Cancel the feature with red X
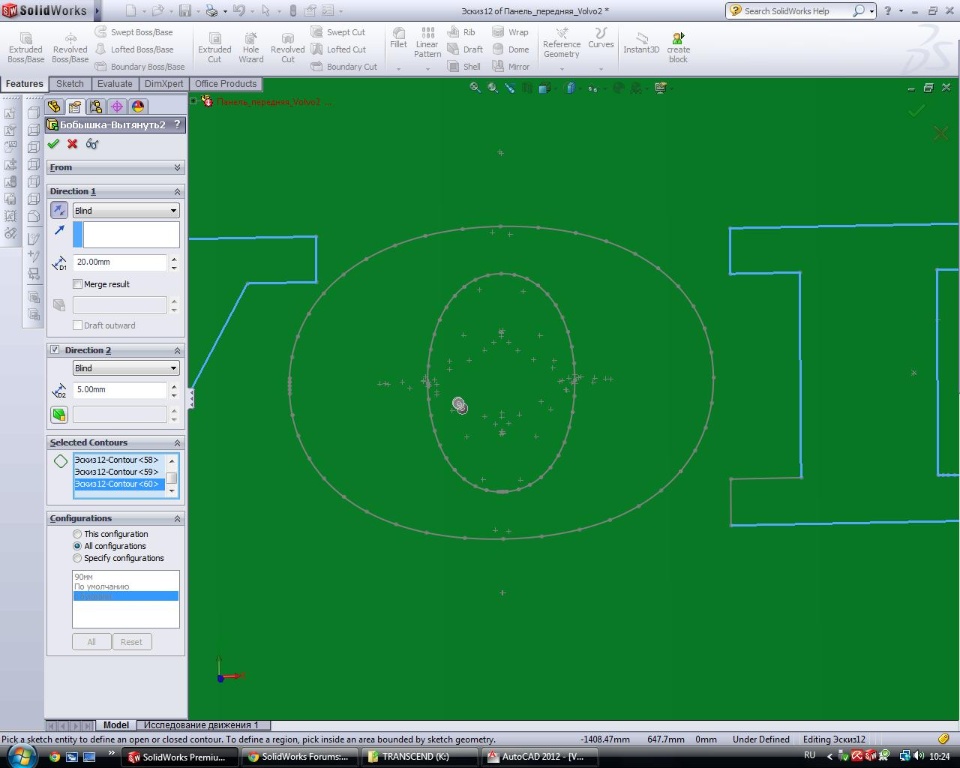Image resolution: width=960 pixels, height=768 pixels. click(72, 143)
